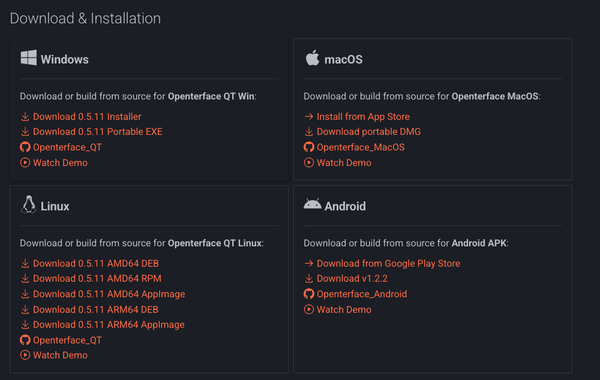Download the 0.5.11 Portable EXE
This screenshot has height=380, width=600.
(98, 132)
